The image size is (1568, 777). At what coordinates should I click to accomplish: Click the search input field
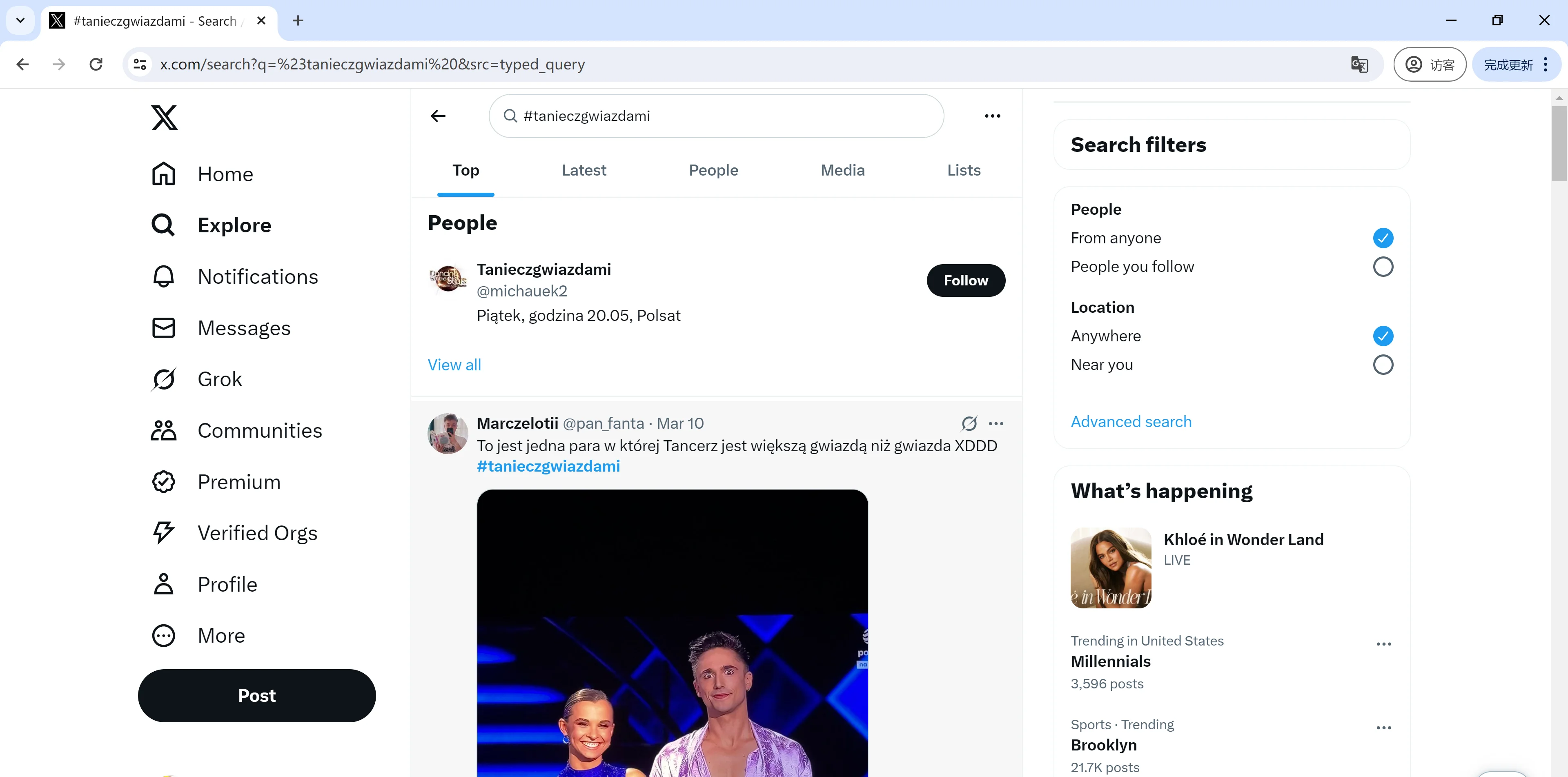pos(715,115)
